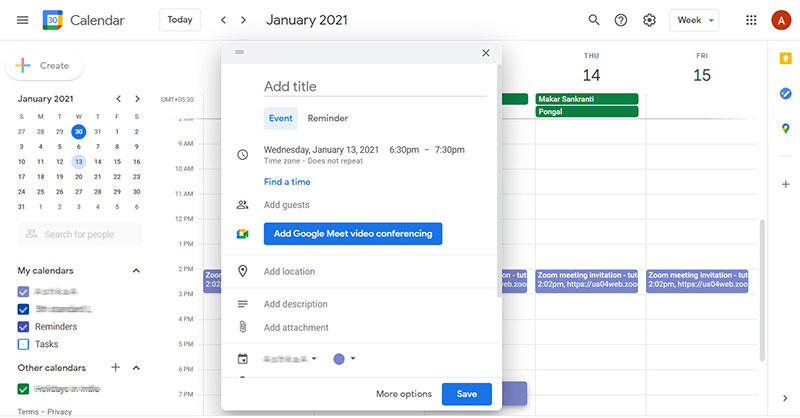
Task: Click the Add title field
Action: 375,86
